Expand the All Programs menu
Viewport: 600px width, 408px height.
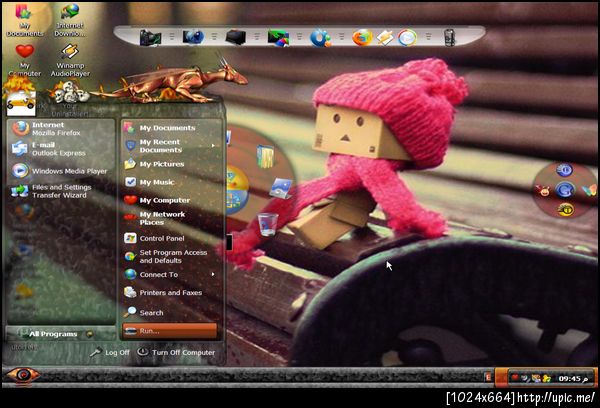coord(60,334)
